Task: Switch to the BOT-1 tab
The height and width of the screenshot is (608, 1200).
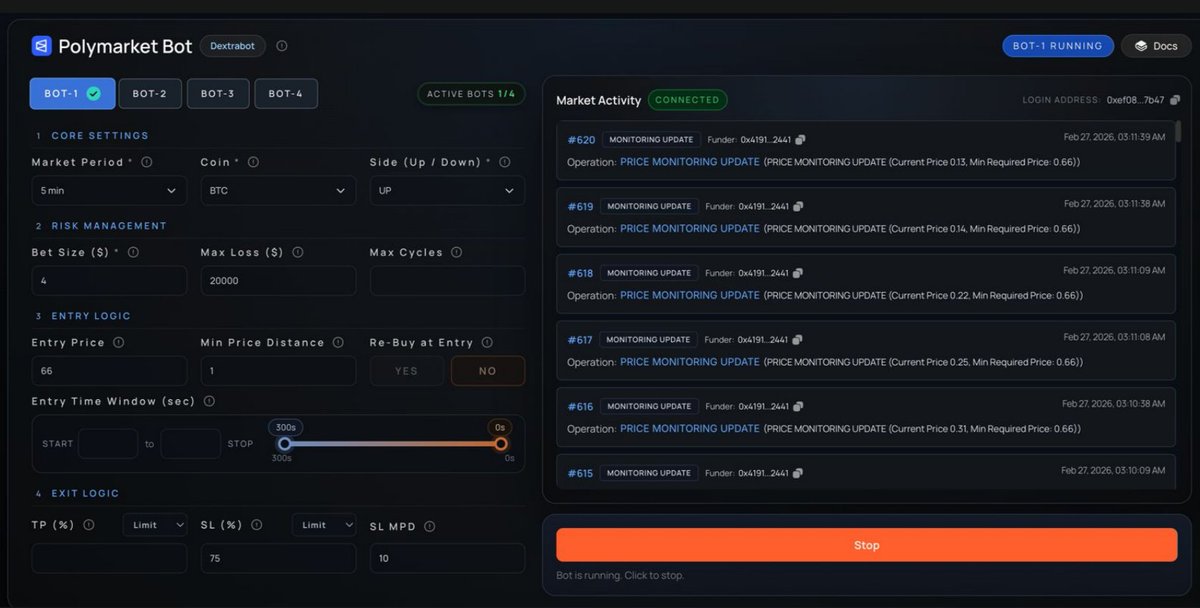Action: tap(72, 93)
